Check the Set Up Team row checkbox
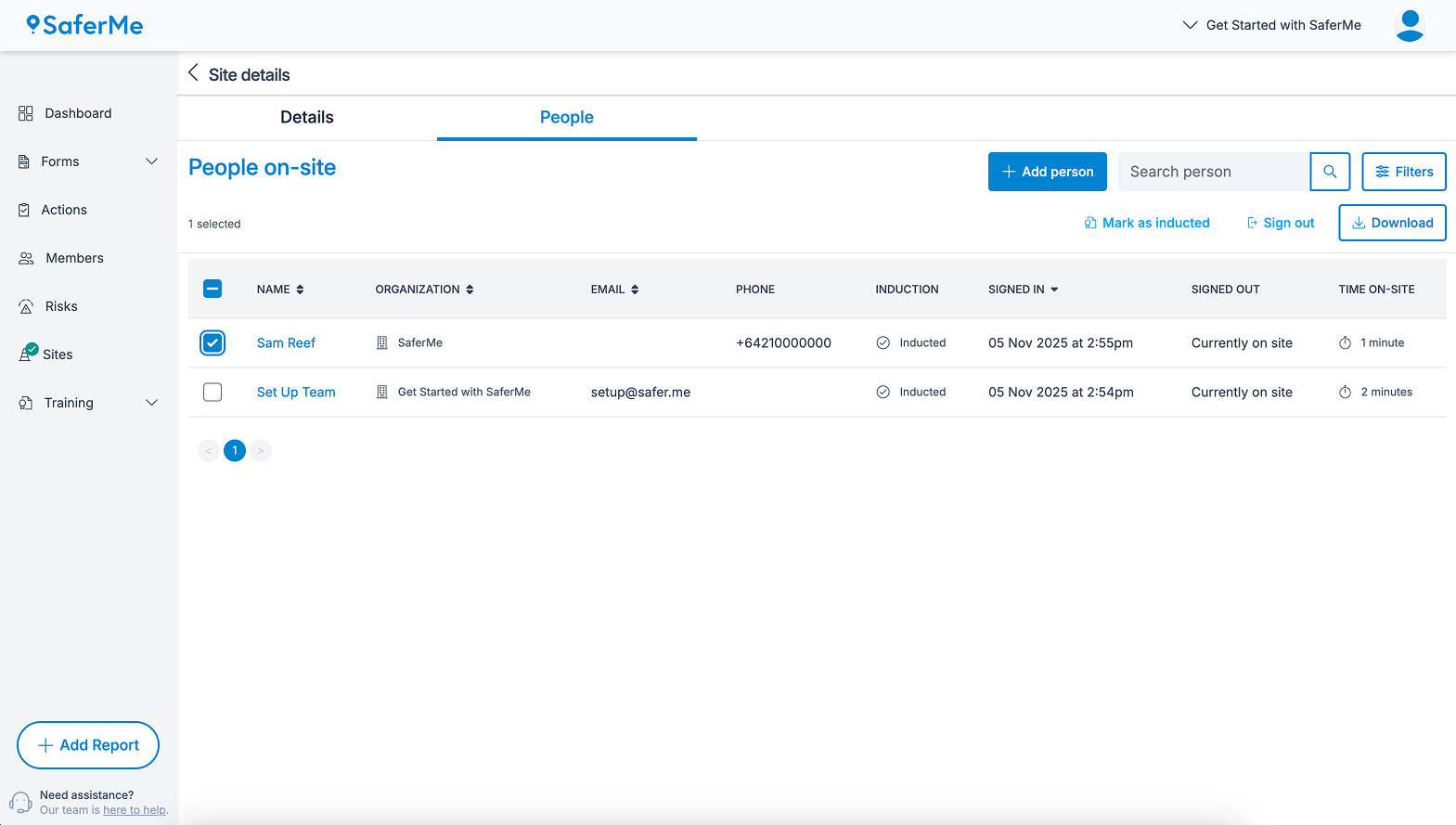The height and width of the screenshot is (825, 1456). coord(213,393)
